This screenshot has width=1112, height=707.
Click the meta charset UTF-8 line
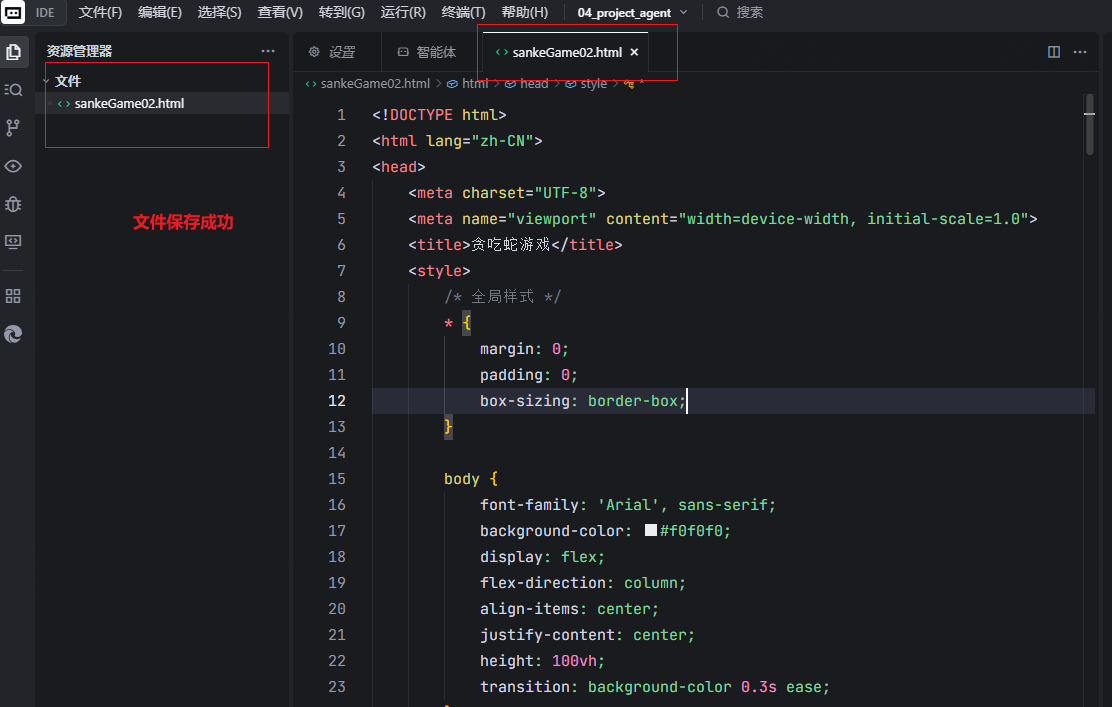point(506,193)
